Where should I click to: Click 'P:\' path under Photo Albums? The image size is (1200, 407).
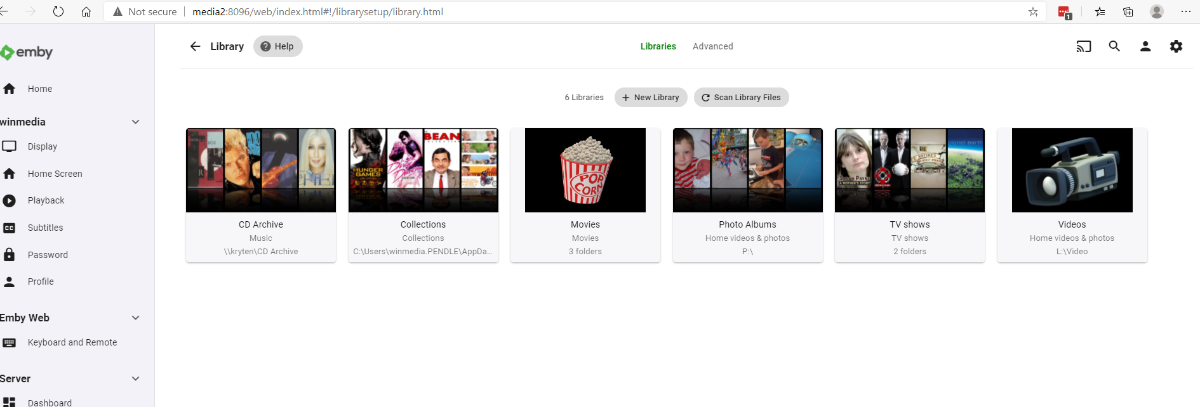[x=747, y=252]
